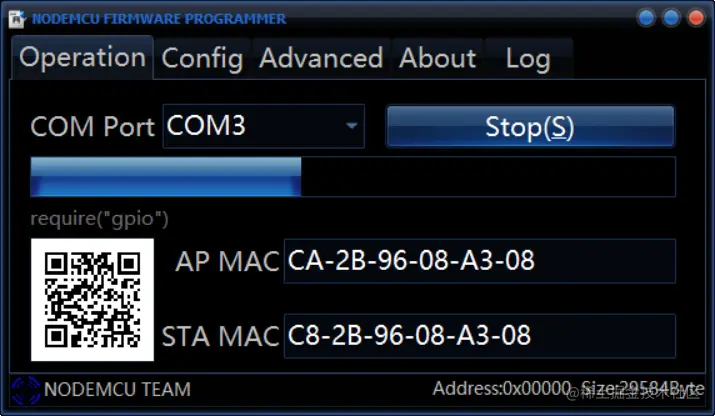This screenshot has width=715, height=416.
Task: Show the About tab
Action: pos(437,59)
